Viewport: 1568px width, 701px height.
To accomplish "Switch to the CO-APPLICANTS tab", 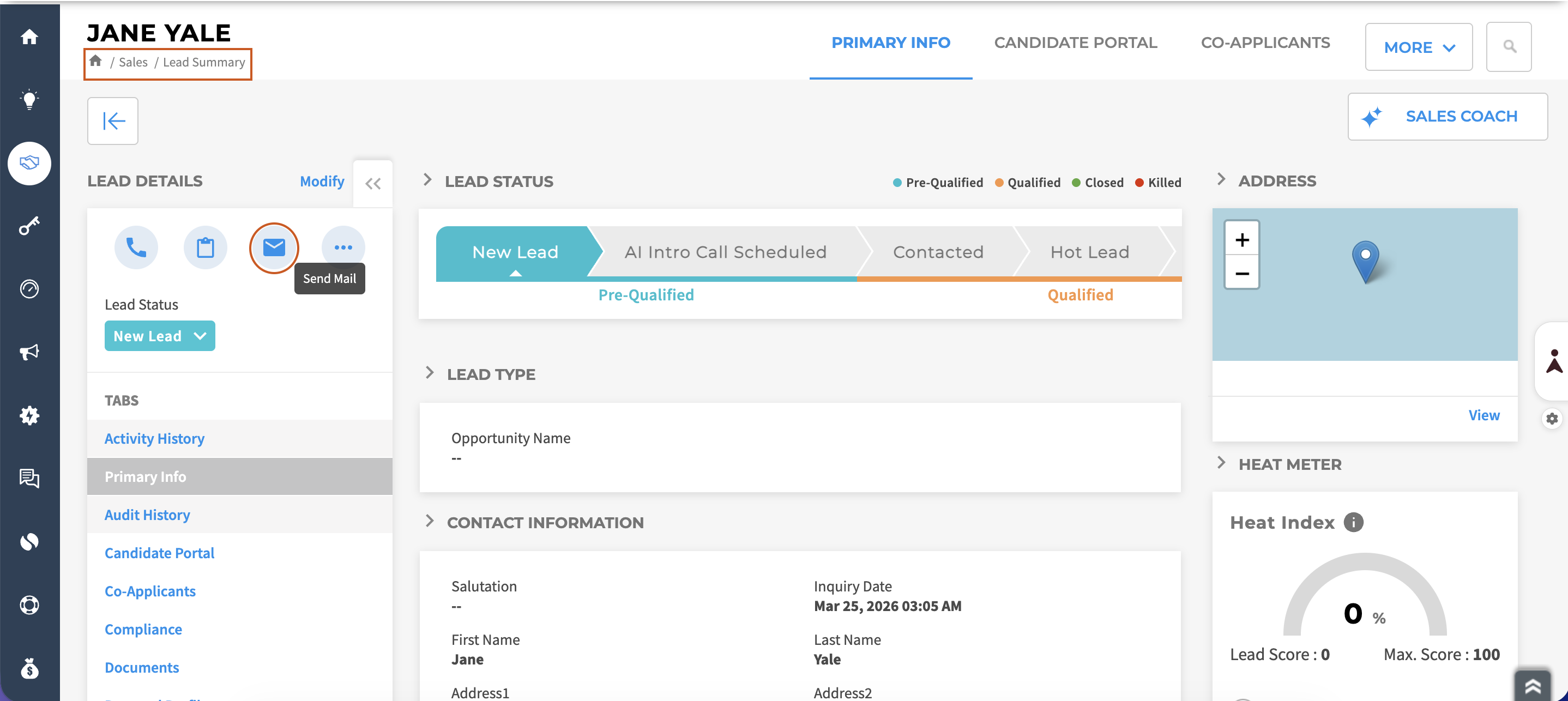I will coord(1265,43).
